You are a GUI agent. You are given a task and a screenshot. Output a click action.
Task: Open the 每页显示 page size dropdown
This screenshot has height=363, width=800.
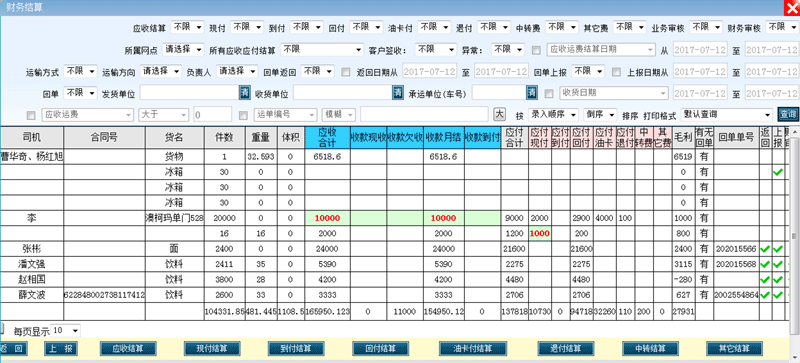click(x=66, y=331)
